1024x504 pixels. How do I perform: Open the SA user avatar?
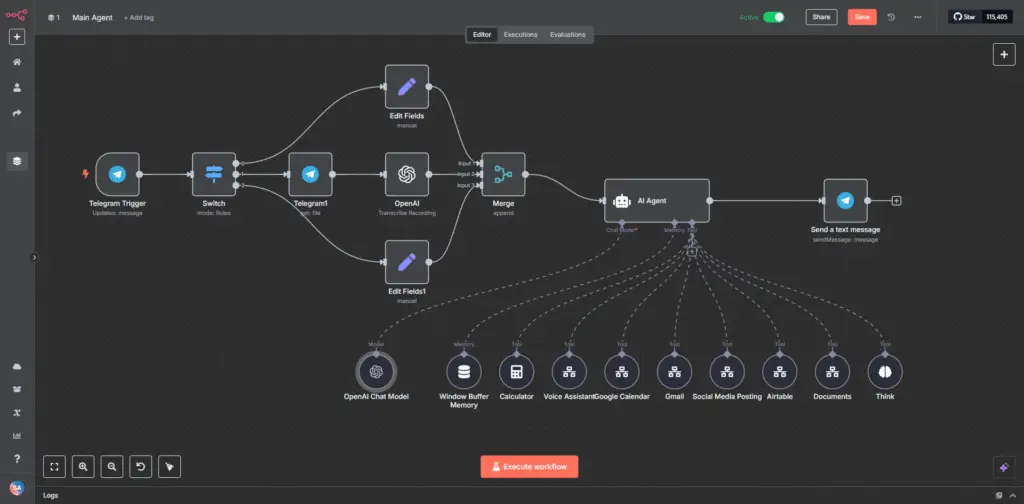click(x=17, y=488)
